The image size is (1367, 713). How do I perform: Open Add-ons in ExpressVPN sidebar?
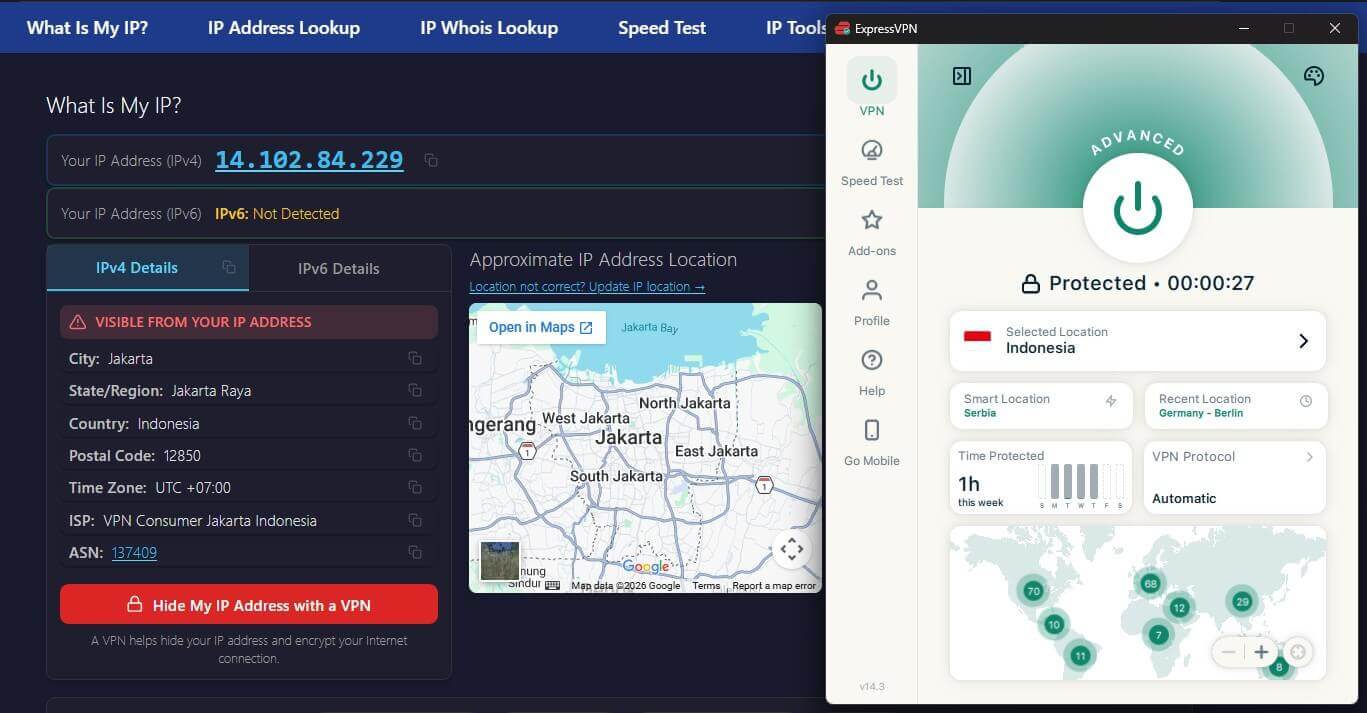click(871, 232)
